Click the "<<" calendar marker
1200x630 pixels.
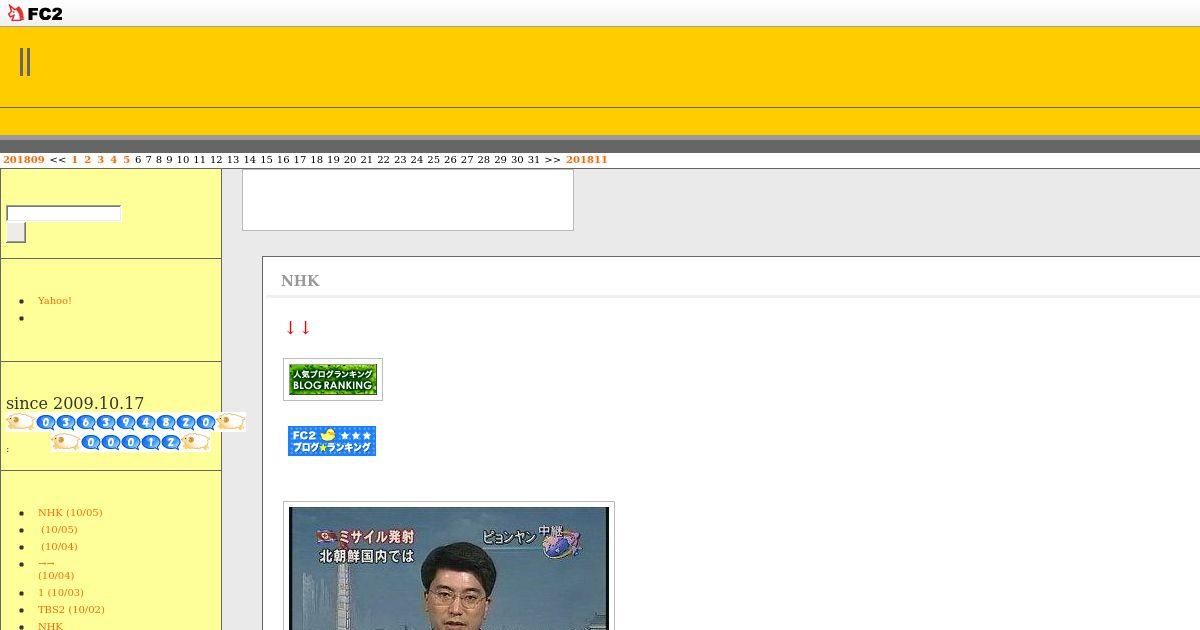(58, 160)
